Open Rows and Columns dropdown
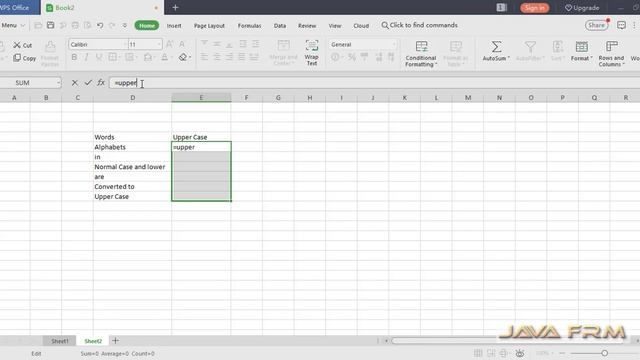640x360 pixels. click(611, 53)
